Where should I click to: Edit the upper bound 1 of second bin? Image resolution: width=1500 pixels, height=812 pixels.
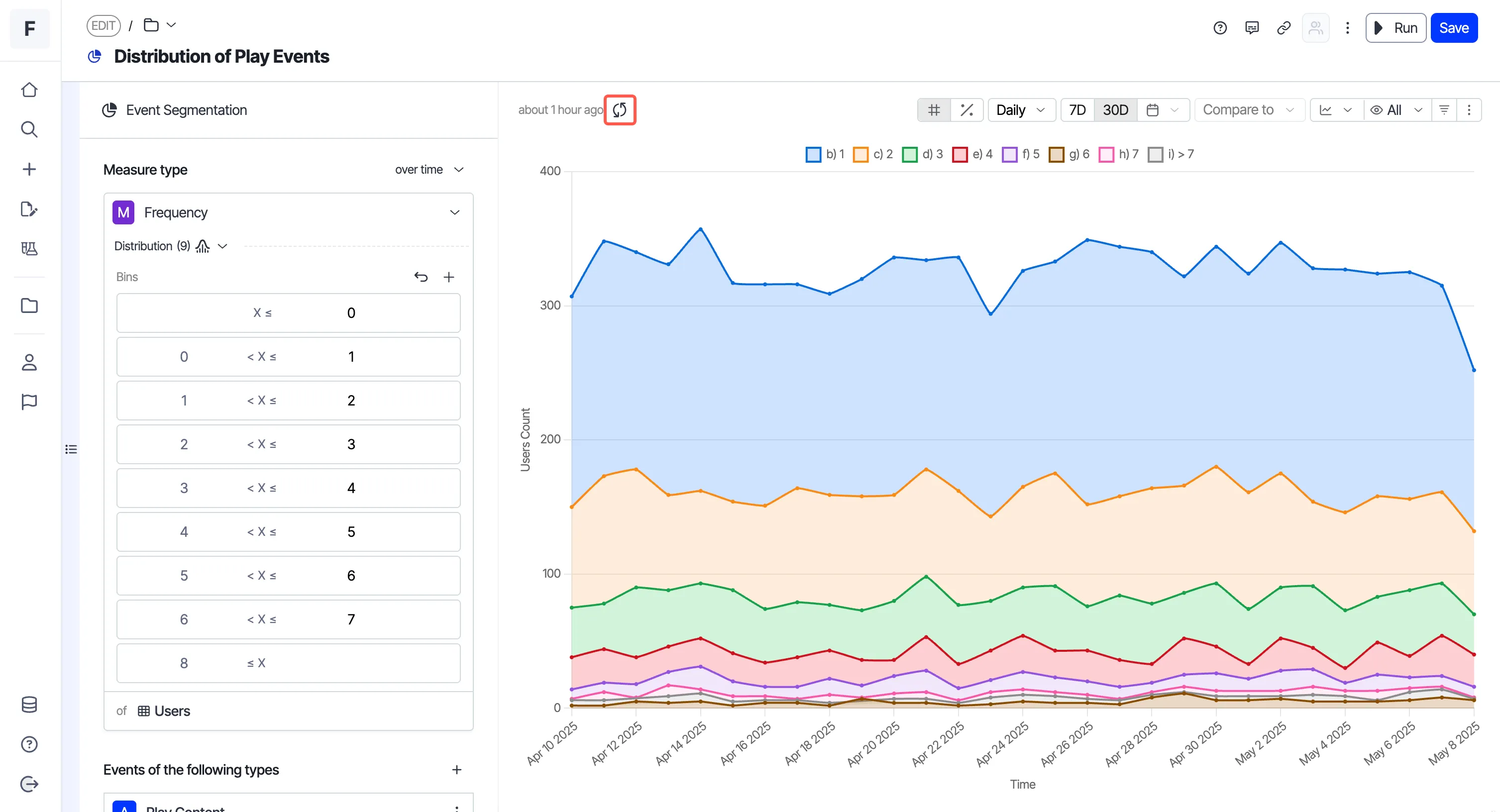[351, 357]
